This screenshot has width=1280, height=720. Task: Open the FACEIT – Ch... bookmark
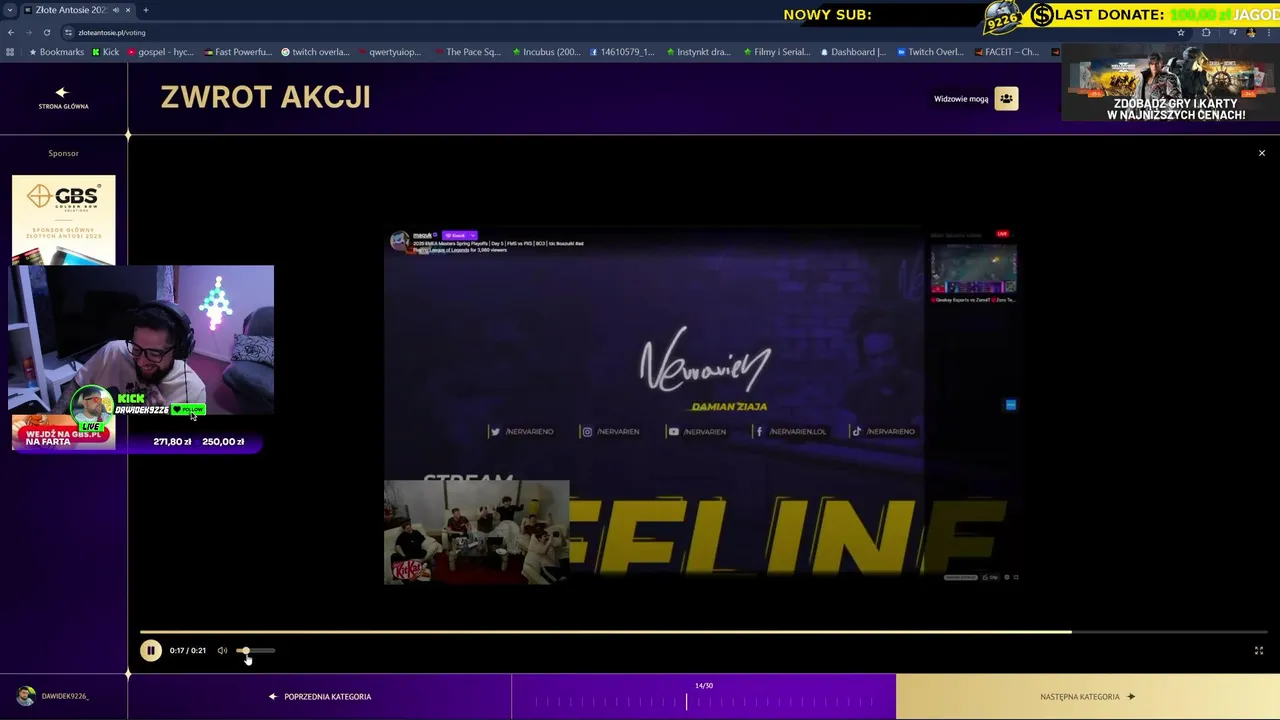click(x=1006, y=52)
